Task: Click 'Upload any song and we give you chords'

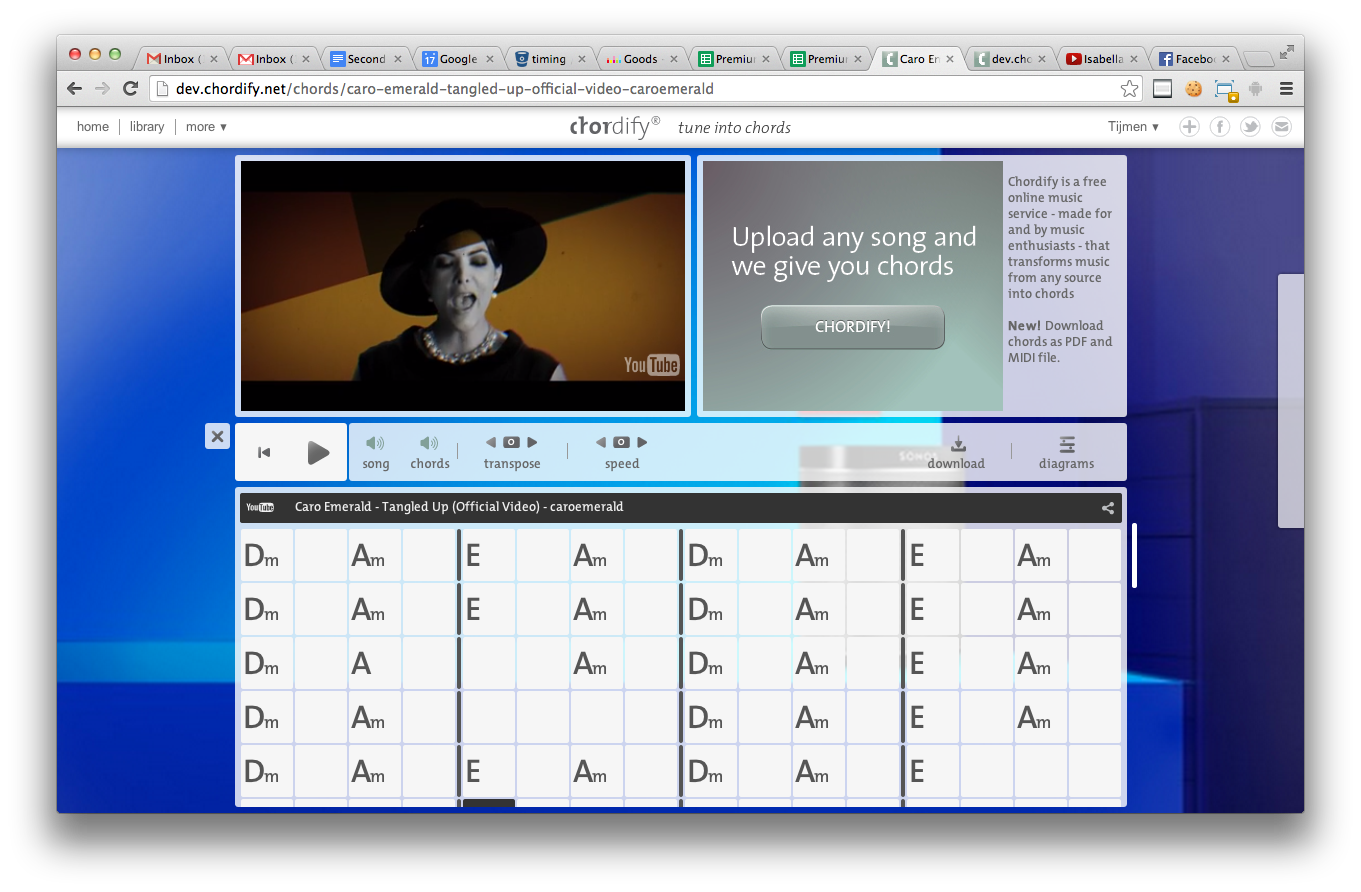Action: [854, 251]
